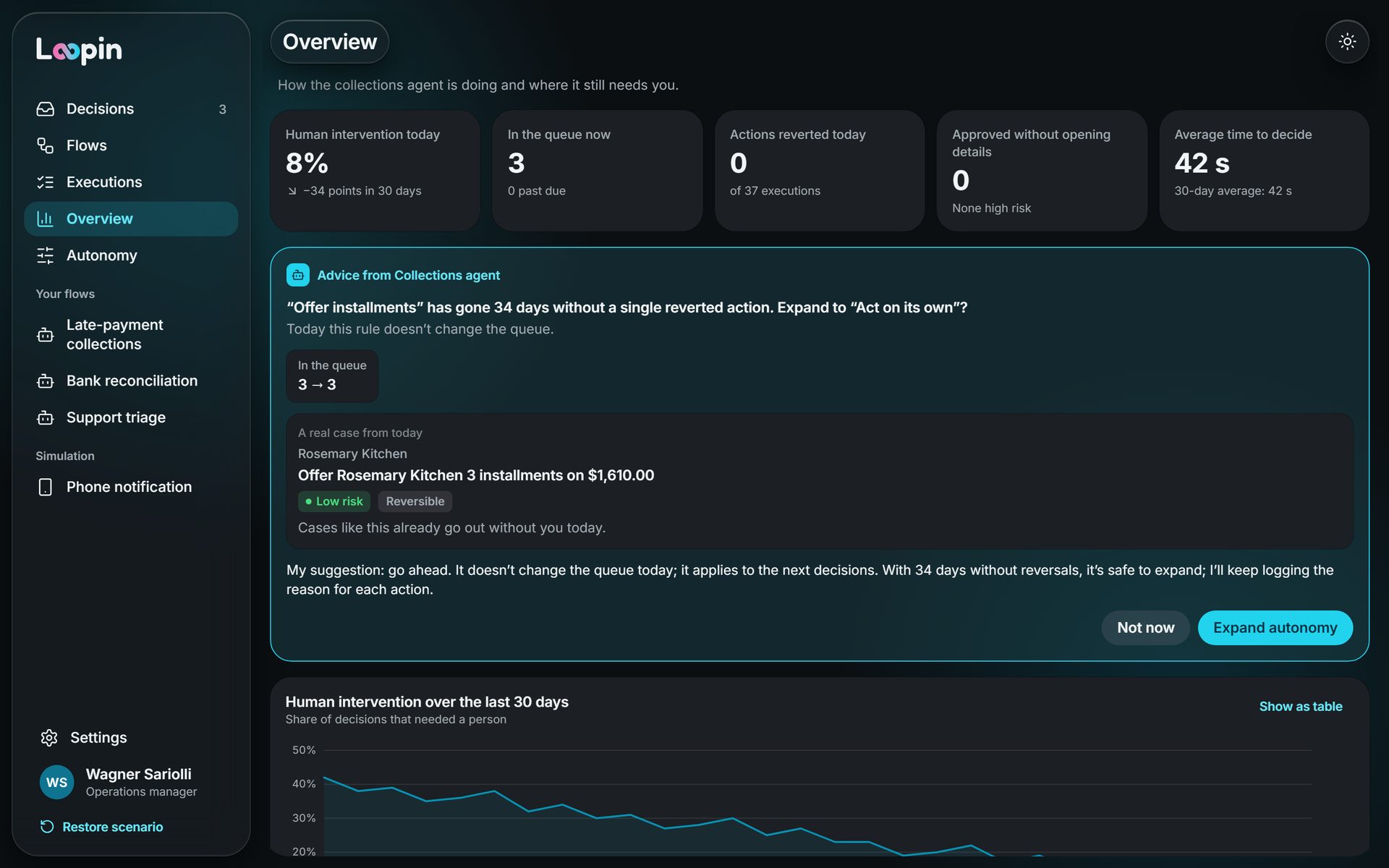Click the Executions checklist icon

(46, 182)
